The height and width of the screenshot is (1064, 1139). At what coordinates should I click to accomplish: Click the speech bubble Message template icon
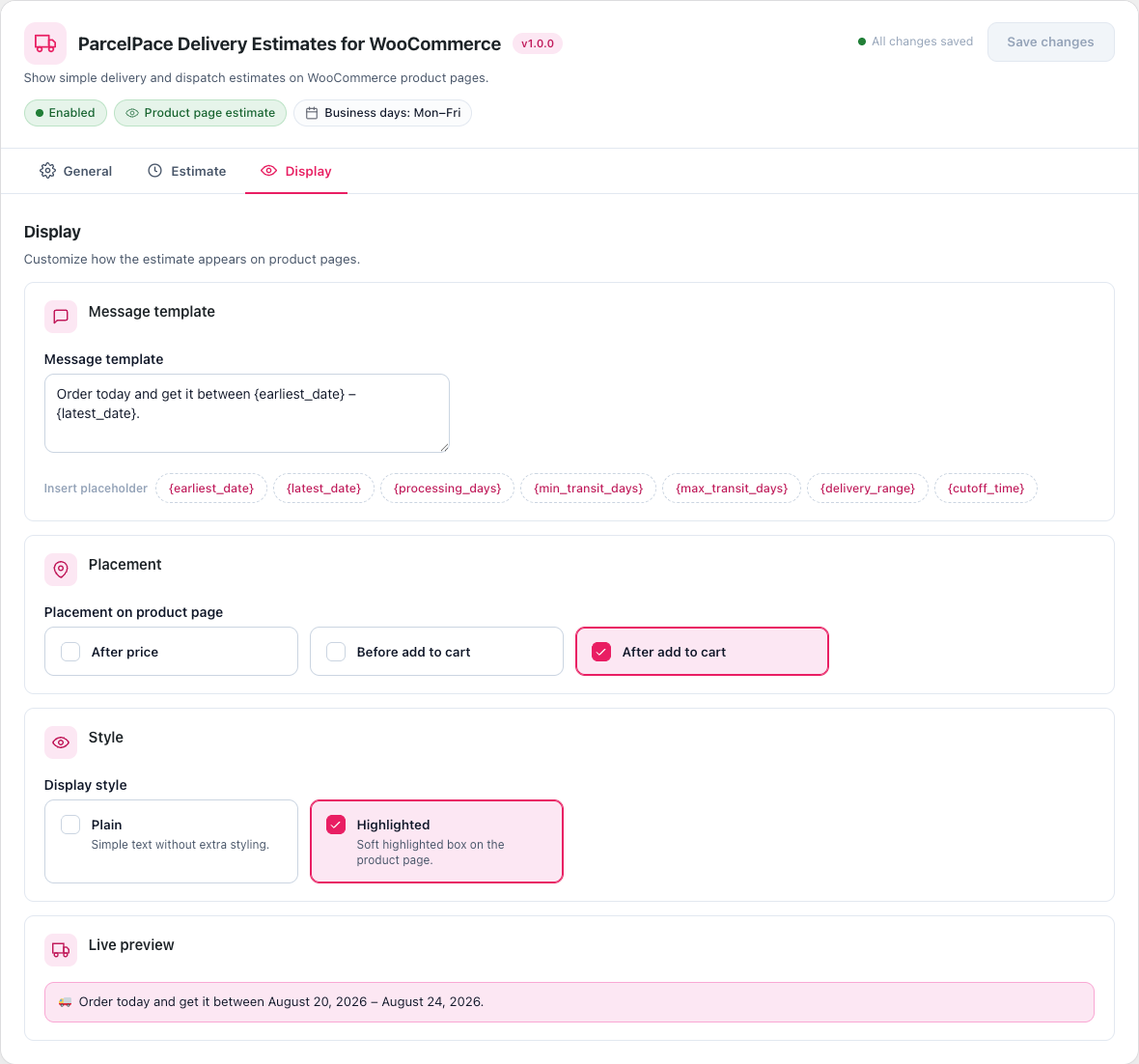(x=61, y=317)
